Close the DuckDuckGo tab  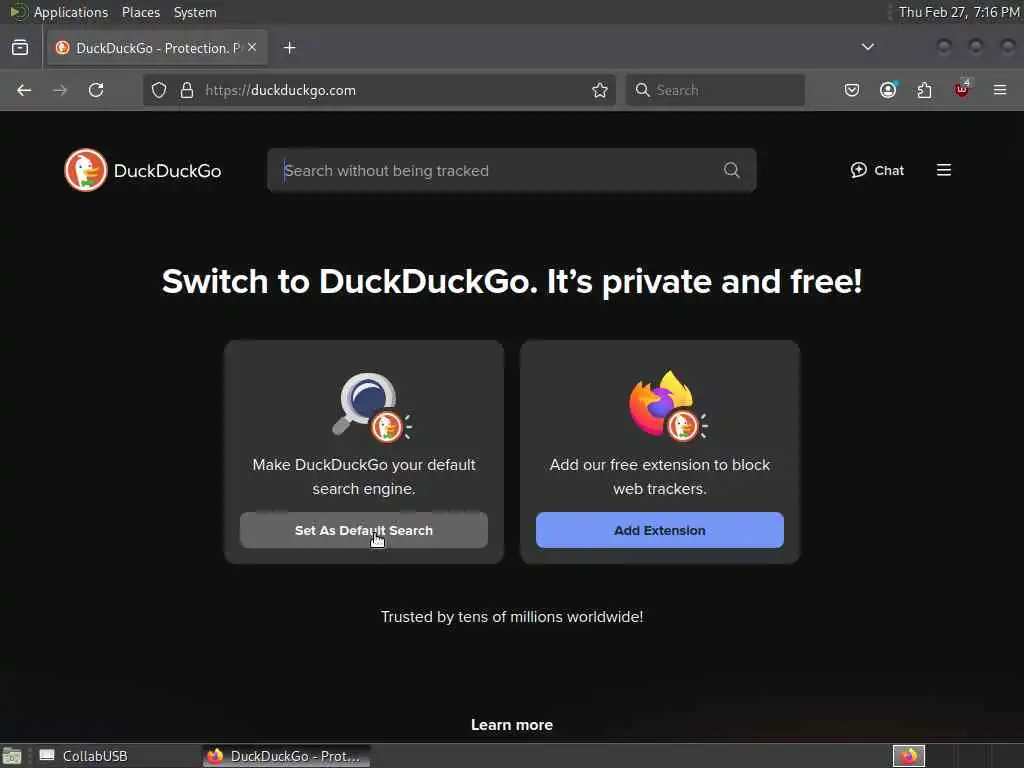coord(252,47)
